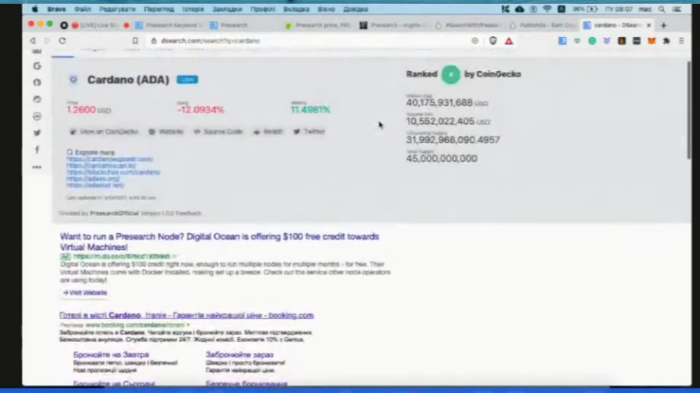Click the browser forward arrow
The image size is (700, 393).
coord(47,41)
